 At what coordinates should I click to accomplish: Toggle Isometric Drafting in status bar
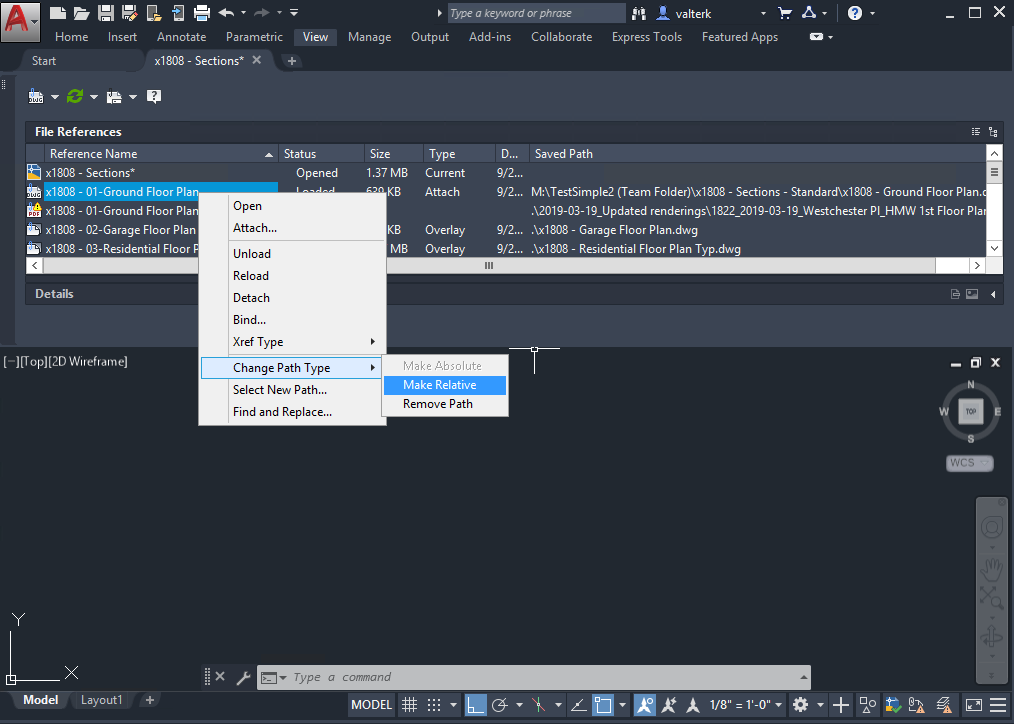pyautogui.click(x=538, y=705)
